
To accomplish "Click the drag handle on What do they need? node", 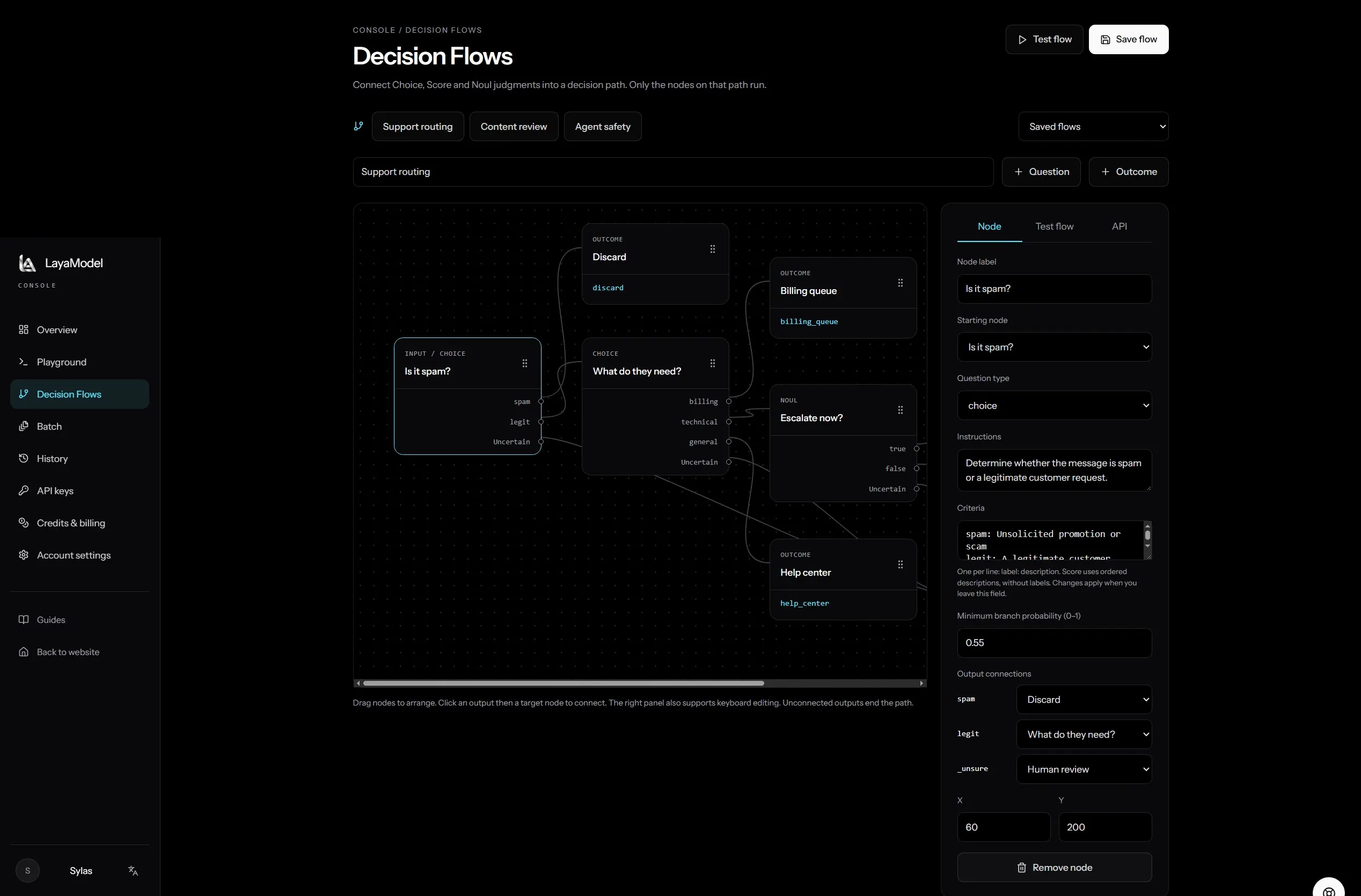I will click(713, 363).
